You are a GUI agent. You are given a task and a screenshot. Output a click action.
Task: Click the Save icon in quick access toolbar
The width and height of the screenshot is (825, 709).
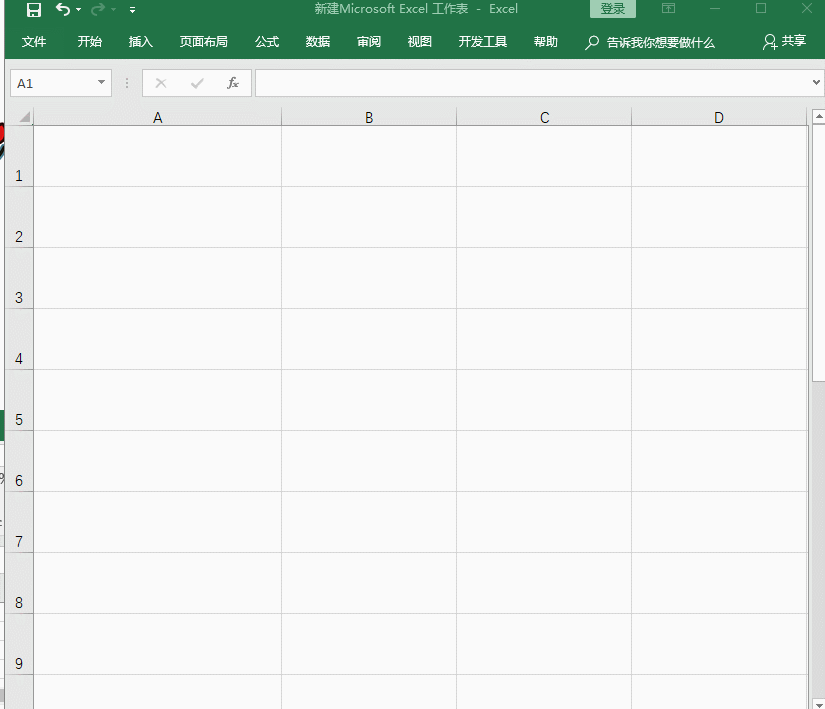(34, 9)
